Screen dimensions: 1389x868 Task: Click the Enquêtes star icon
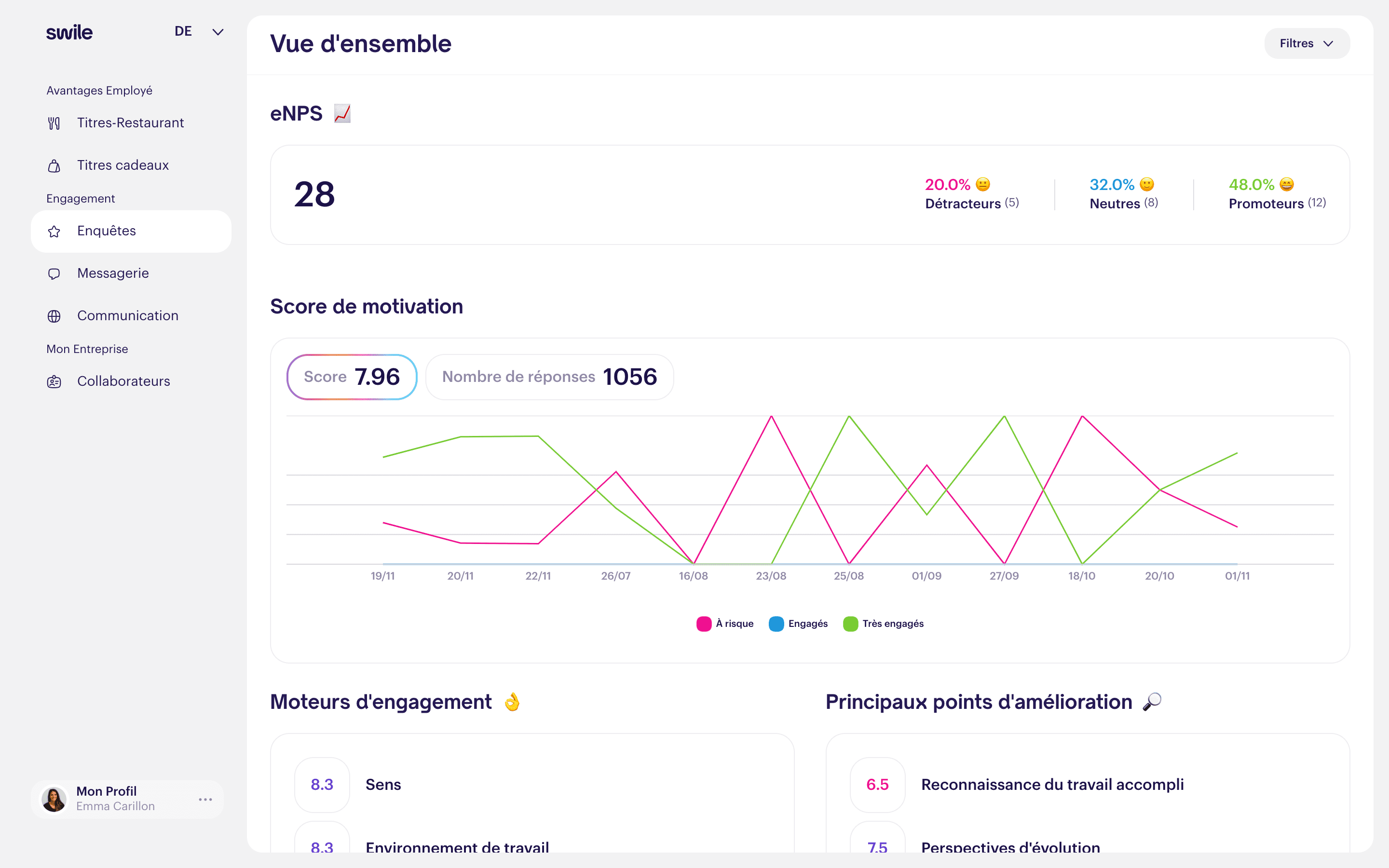point(54,231)
